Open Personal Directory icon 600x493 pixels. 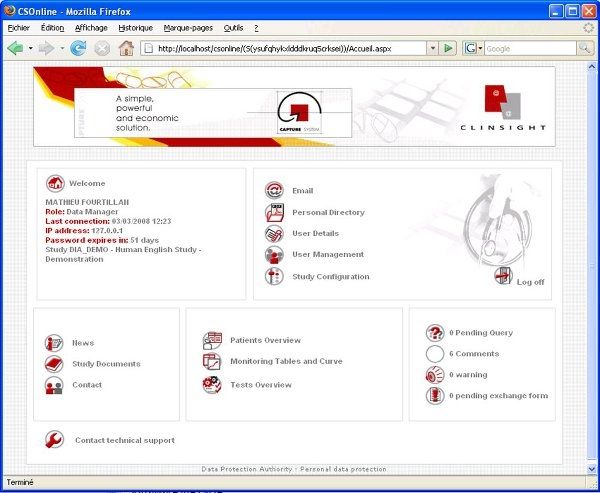274,212
